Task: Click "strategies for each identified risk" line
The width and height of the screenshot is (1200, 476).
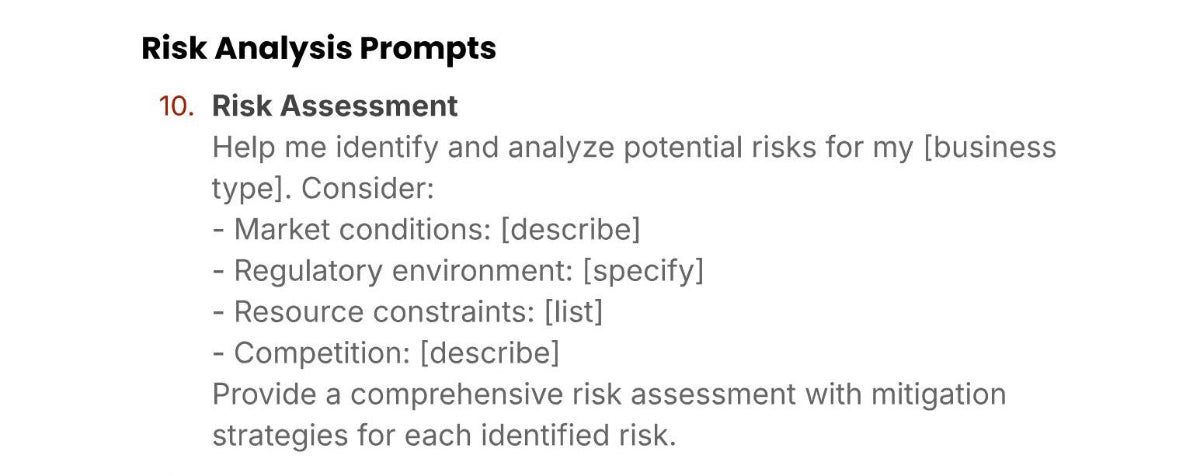Action: tap(444, 435)
